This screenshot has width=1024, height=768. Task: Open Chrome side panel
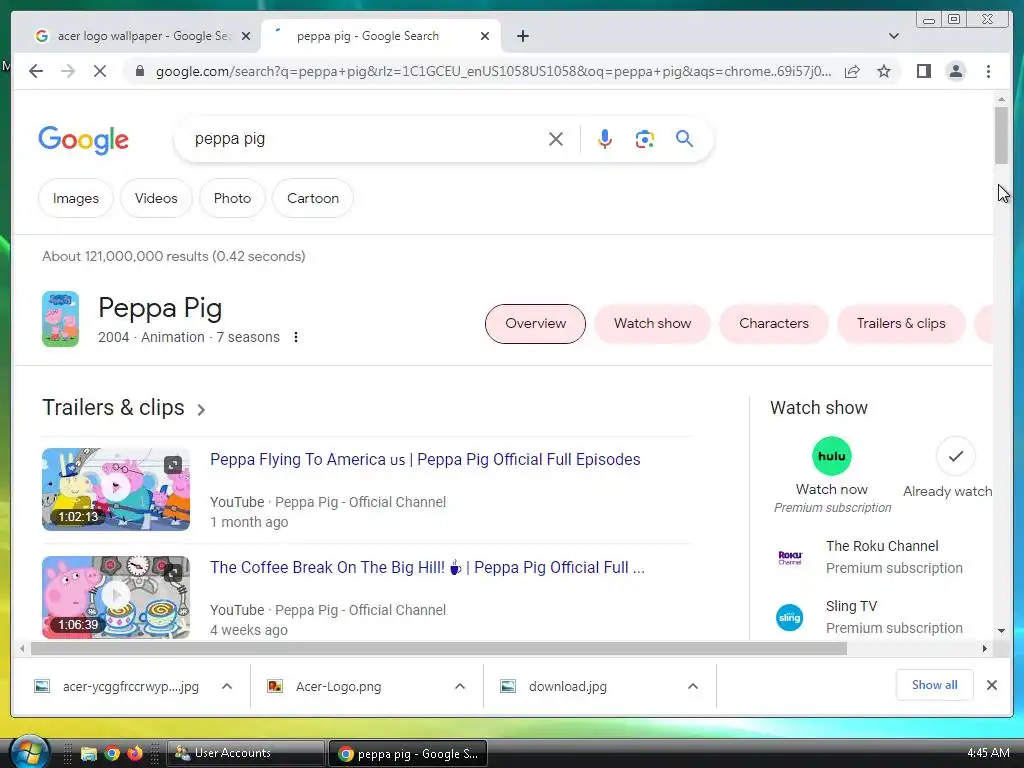coord(923,71)
